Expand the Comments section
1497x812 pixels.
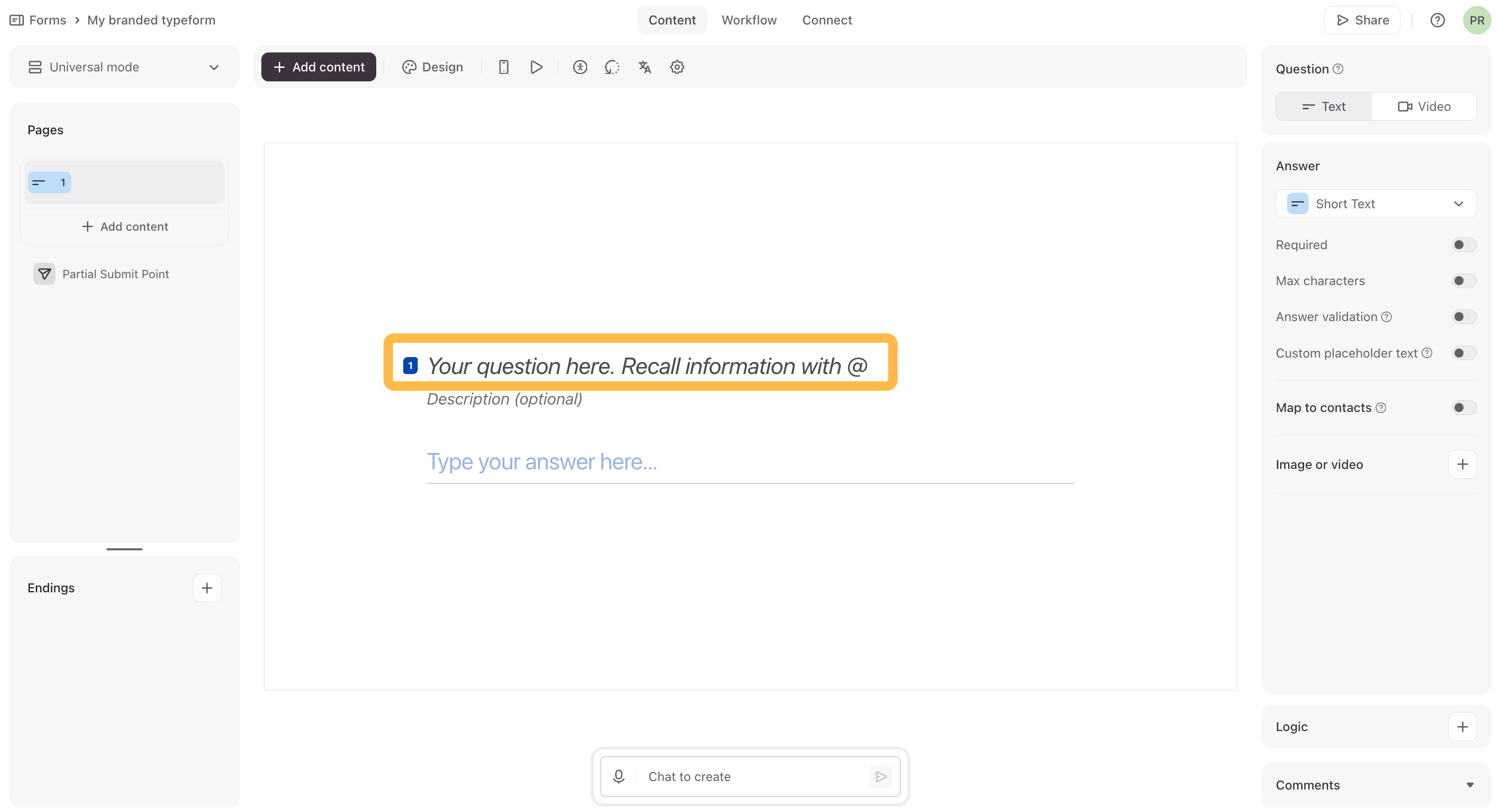point(1376,785)
